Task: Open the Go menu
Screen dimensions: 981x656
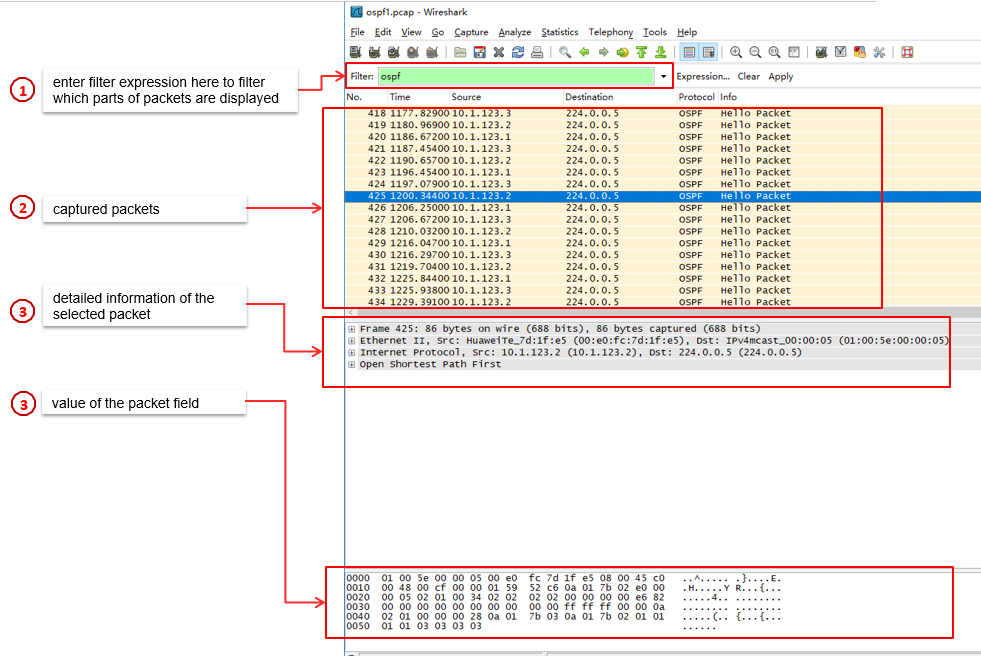Action: tap(437, 32)
